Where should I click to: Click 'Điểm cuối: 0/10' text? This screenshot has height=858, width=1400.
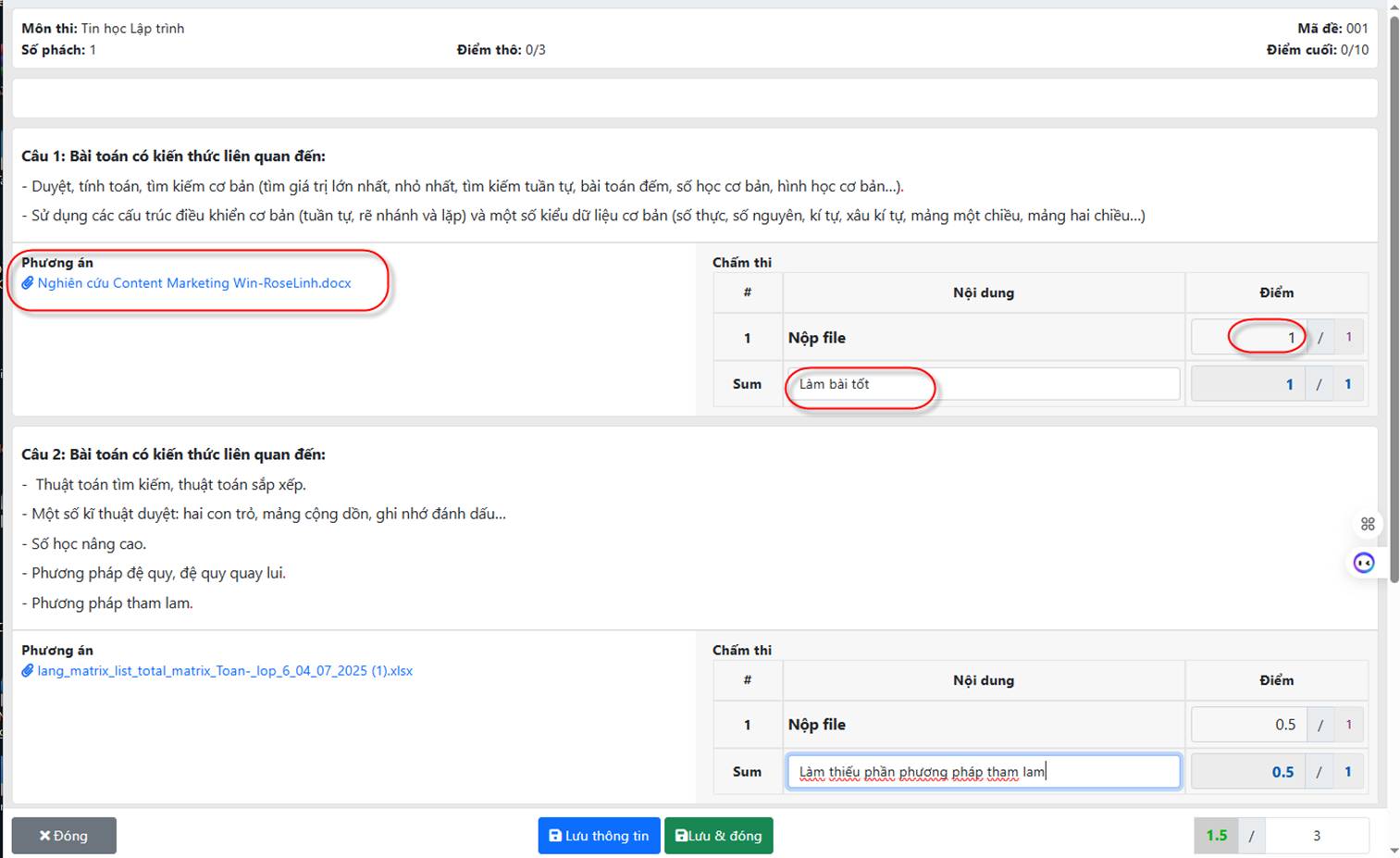click(1318, 50)
